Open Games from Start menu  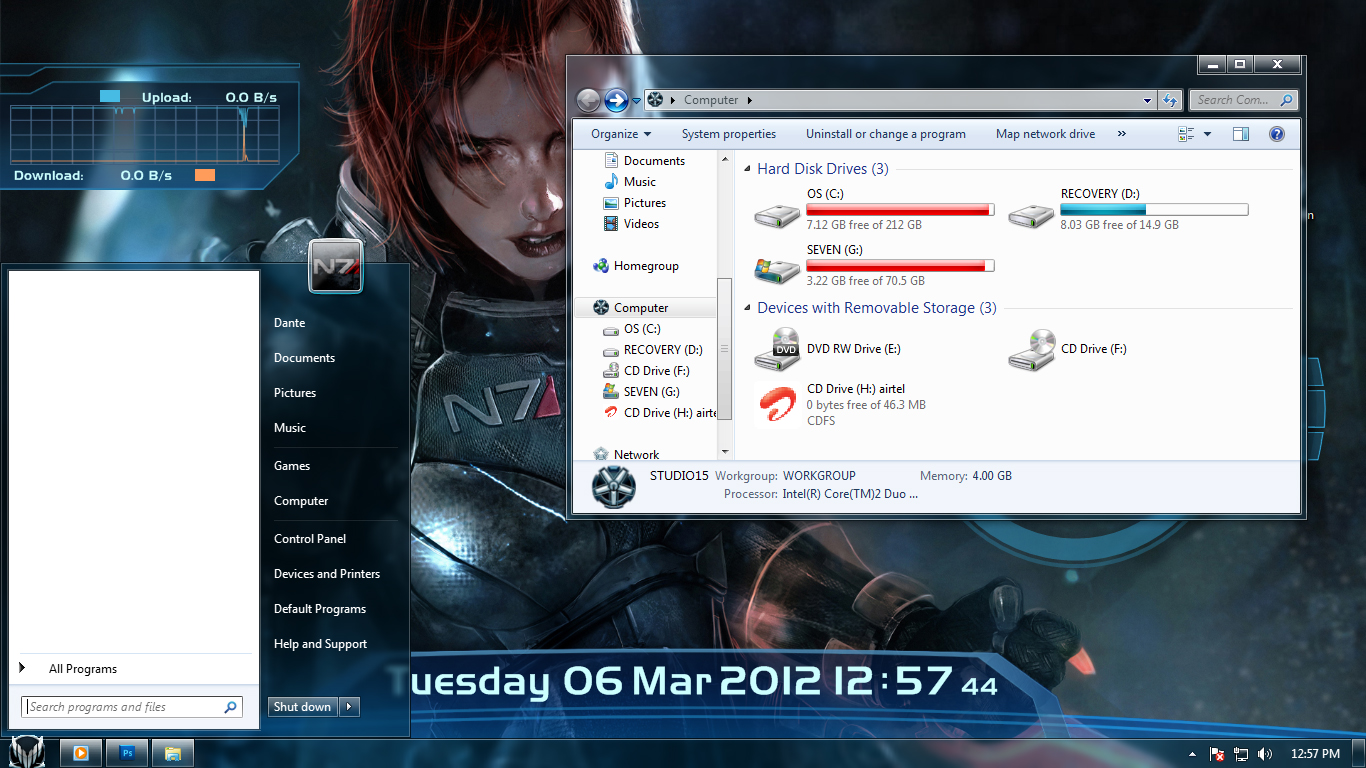click(292, 466)
